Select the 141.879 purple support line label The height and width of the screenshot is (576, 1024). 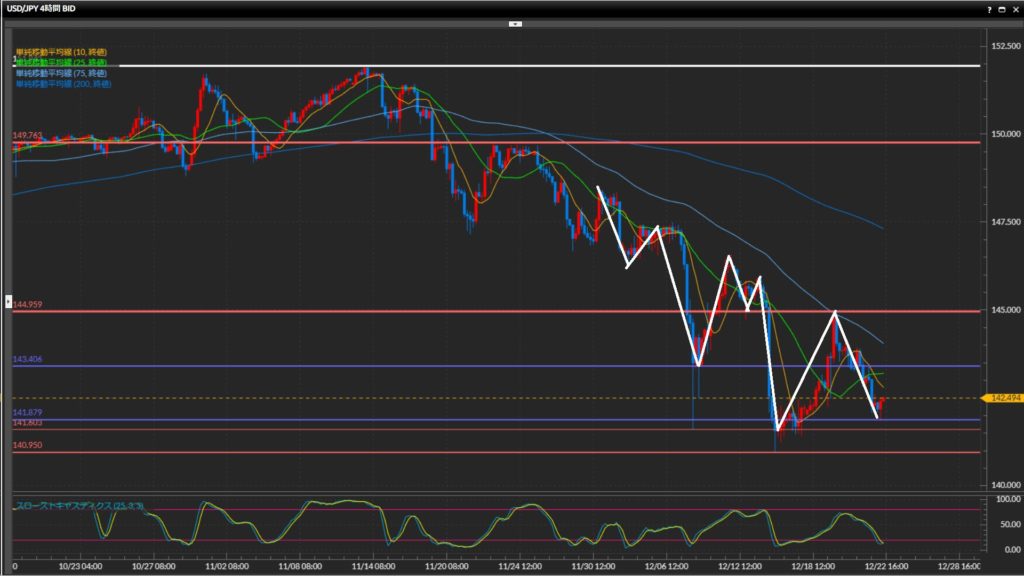28,413
